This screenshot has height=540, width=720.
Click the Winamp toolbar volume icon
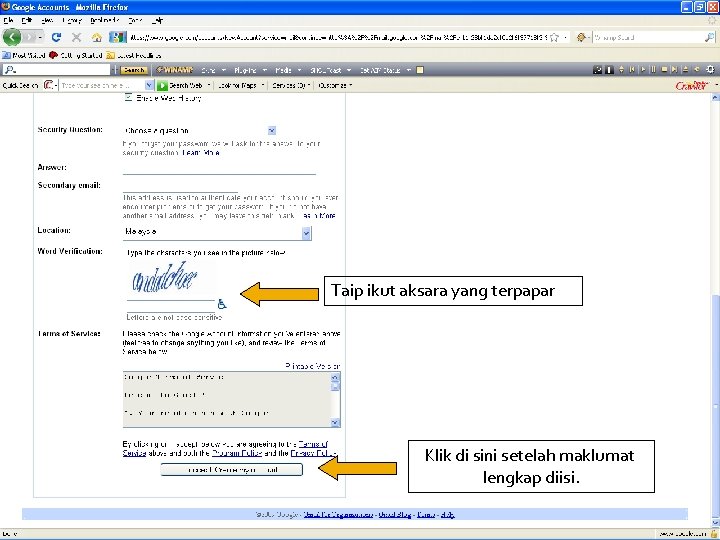tap(697, 70)
